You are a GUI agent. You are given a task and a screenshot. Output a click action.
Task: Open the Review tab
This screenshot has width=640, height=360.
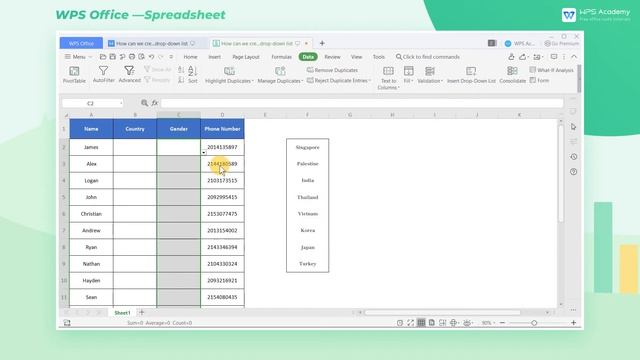(332, 57)
